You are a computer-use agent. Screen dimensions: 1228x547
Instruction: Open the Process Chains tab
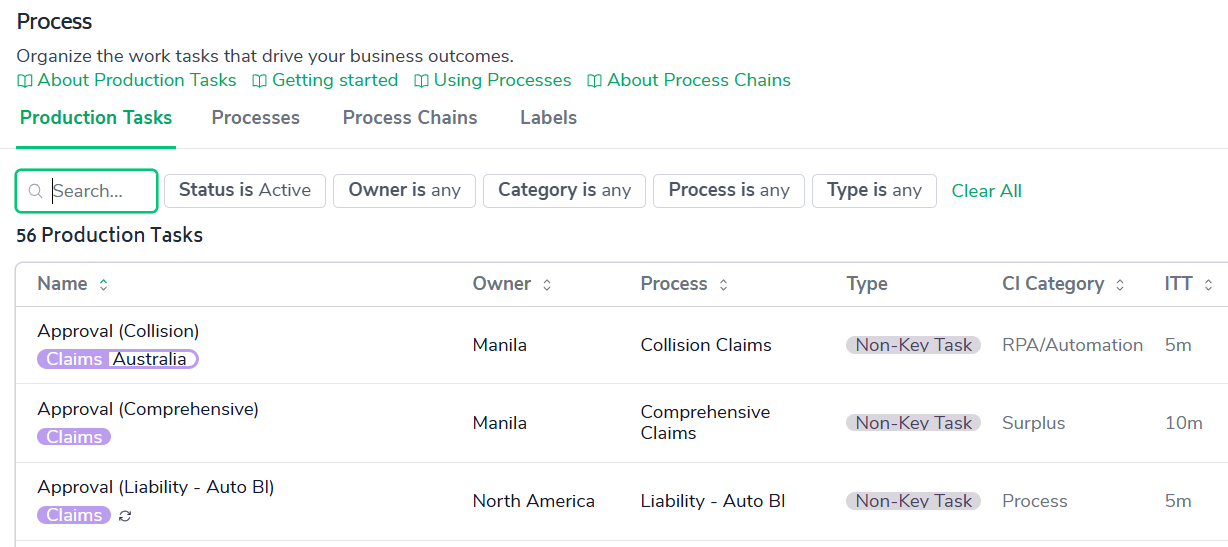coord(410,118)
